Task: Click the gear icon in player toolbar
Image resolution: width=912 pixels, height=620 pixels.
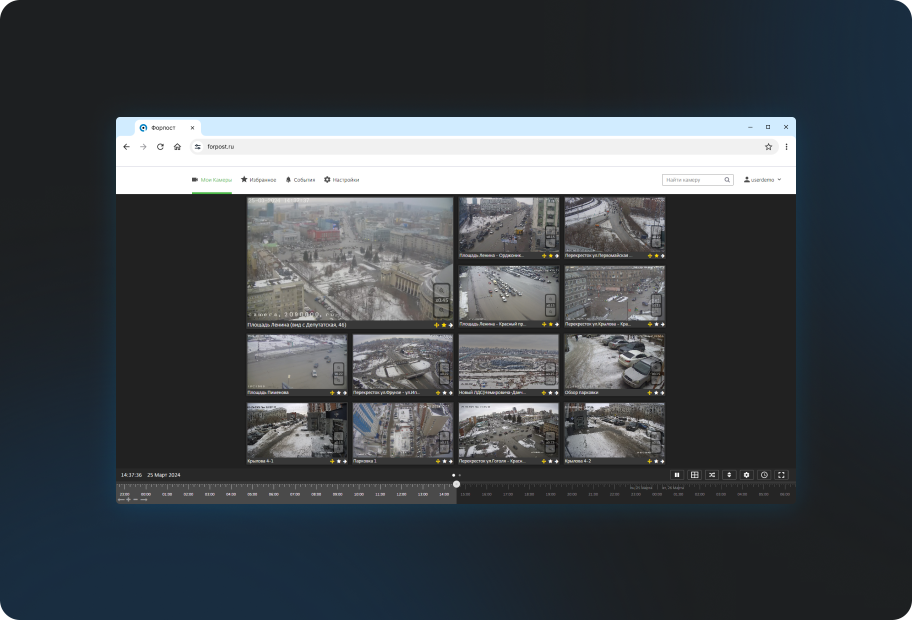Action: [746, 475]
